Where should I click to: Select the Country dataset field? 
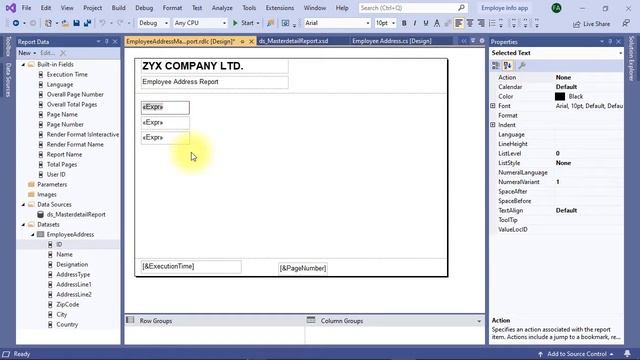[67, 324]
